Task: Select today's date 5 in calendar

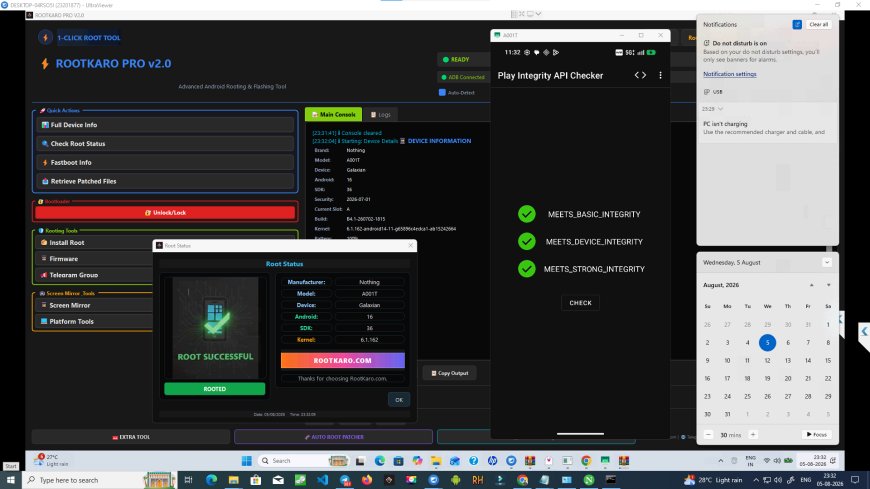Action: tap(767, 342)
